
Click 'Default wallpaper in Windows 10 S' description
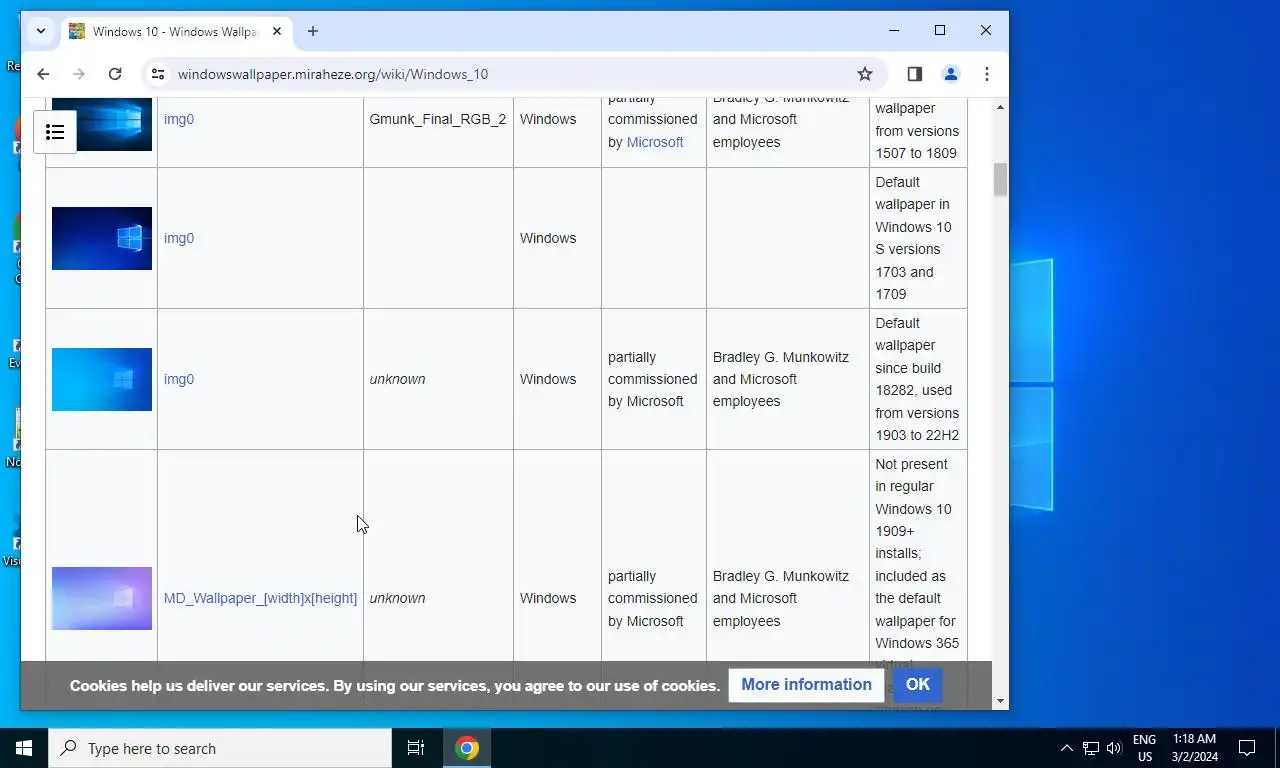(x=914, y=238)
